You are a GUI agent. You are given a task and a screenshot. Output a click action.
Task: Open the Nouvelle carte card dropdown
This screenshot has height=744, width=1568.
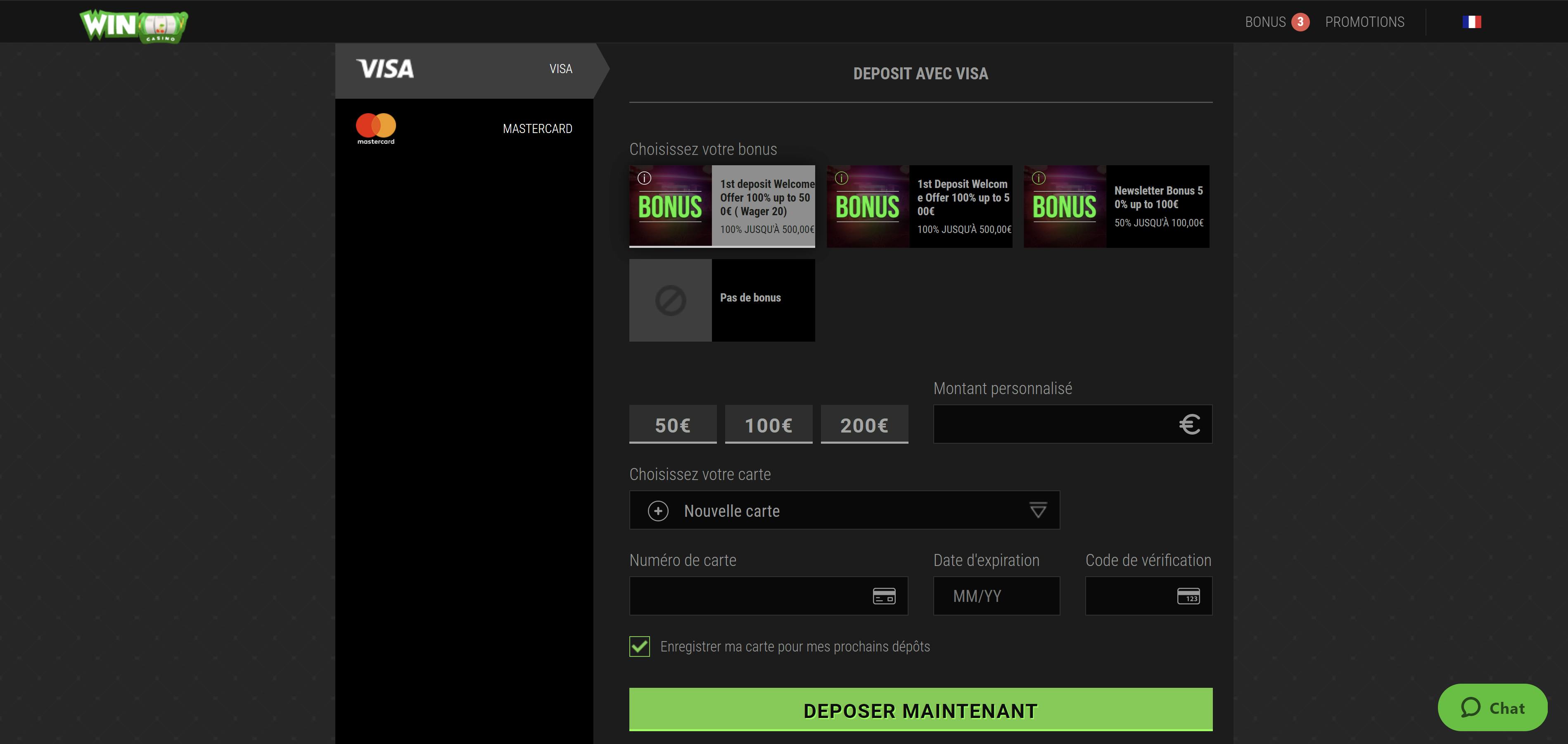(844, 510)
